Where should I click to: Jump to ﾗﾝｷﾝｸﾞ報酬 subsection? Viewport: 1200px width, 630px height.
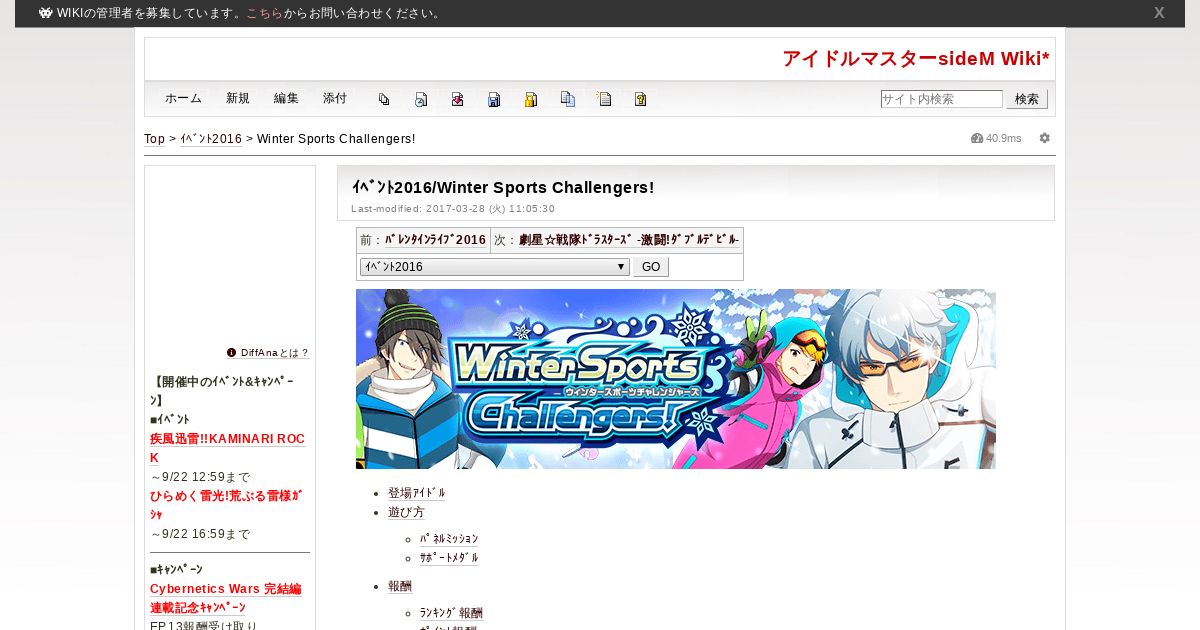[451, 613]
